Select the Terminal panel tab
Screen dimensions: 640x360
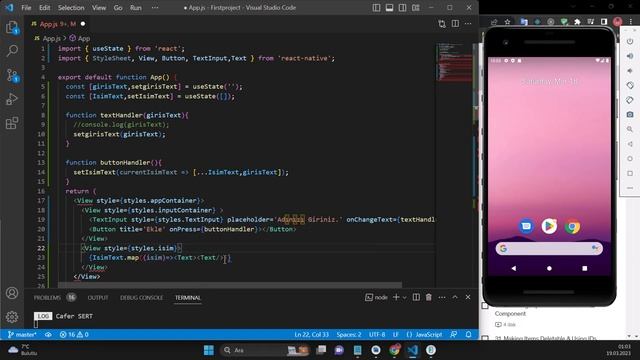point(188,298)
